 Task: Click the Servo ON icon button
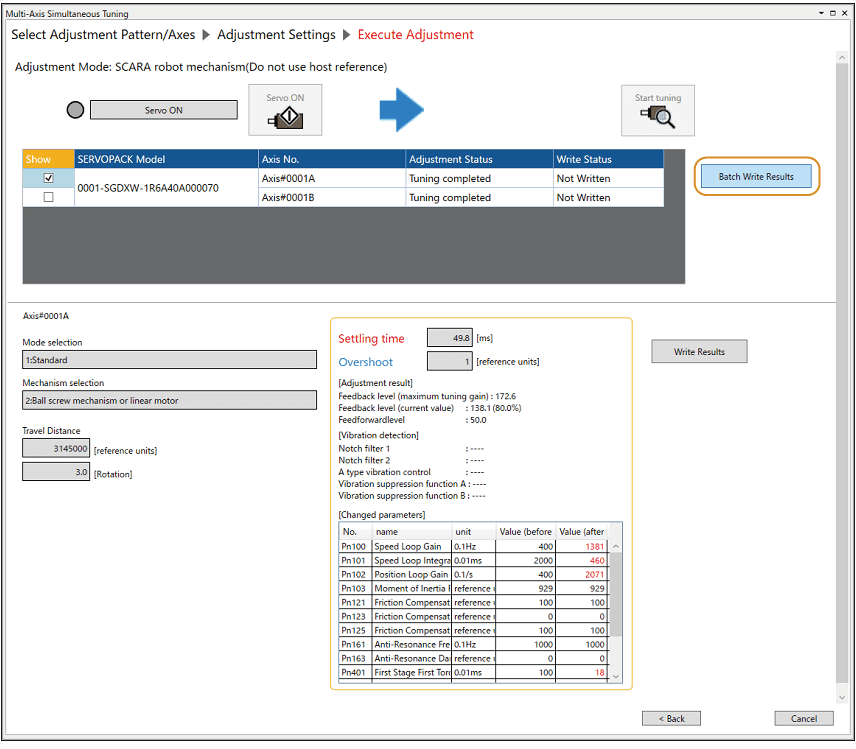click(x=285, y=110)
